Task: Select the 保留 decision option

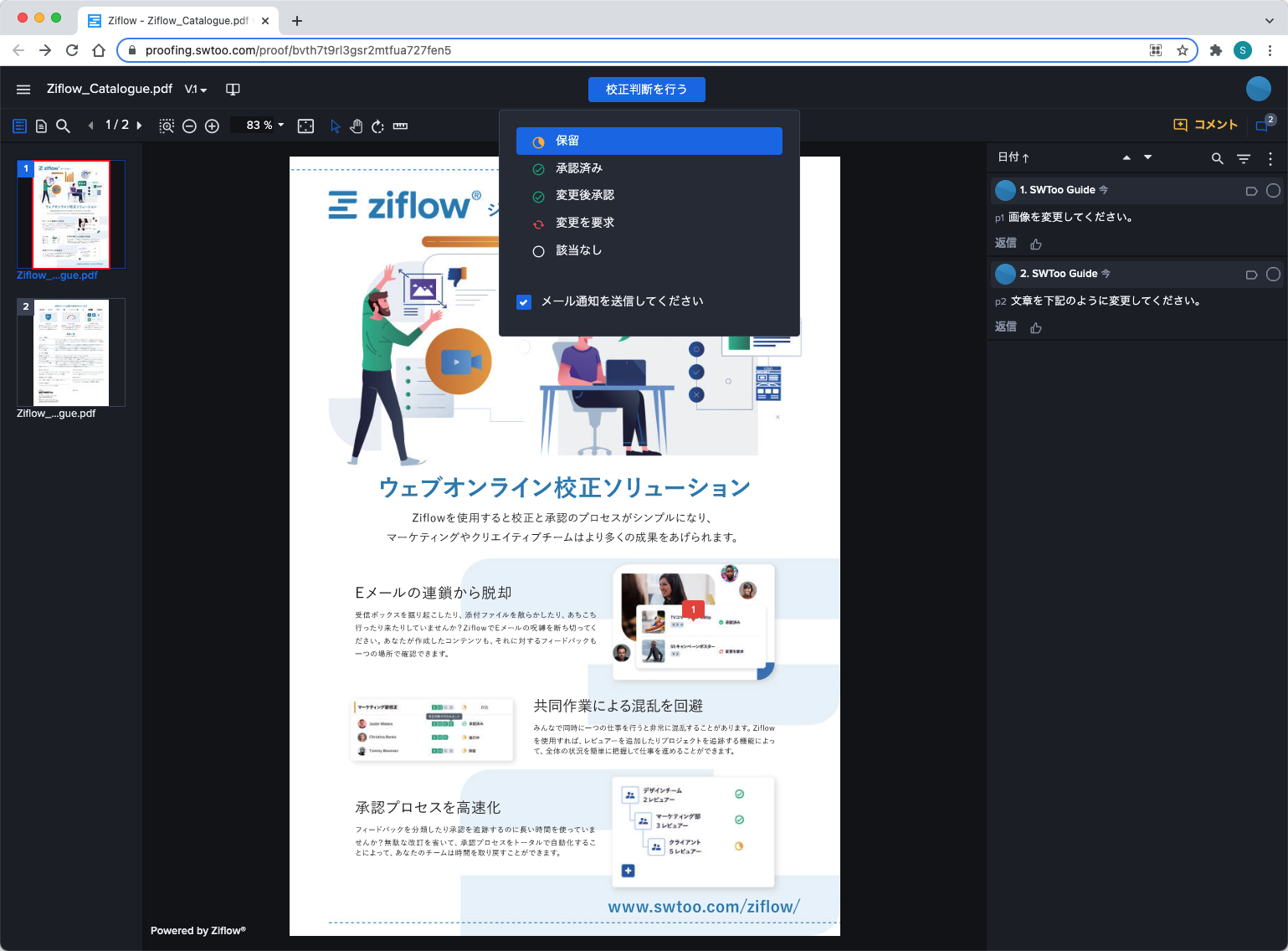Action: pyautogui.click(x=649, y=141)
